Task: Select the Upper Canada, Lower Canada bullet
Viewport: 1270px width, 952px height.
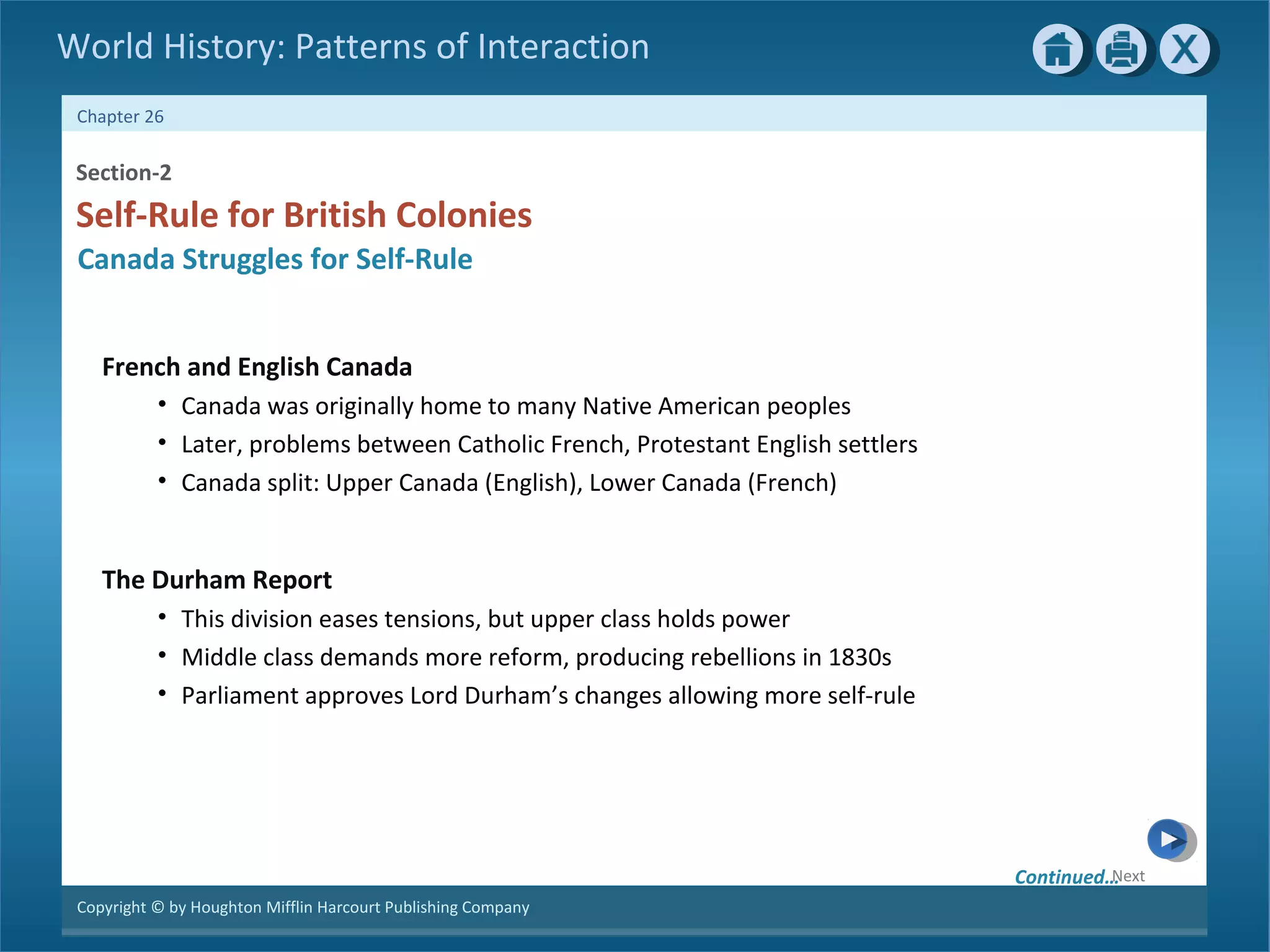Action: tap(508, 483)
